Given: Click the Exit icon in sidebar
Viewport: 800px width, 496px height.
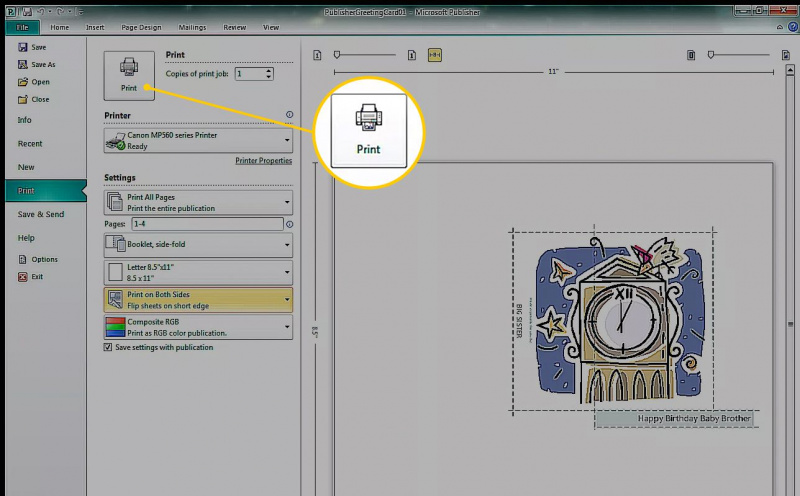Looking at the screenshot, I should (22, 277).
